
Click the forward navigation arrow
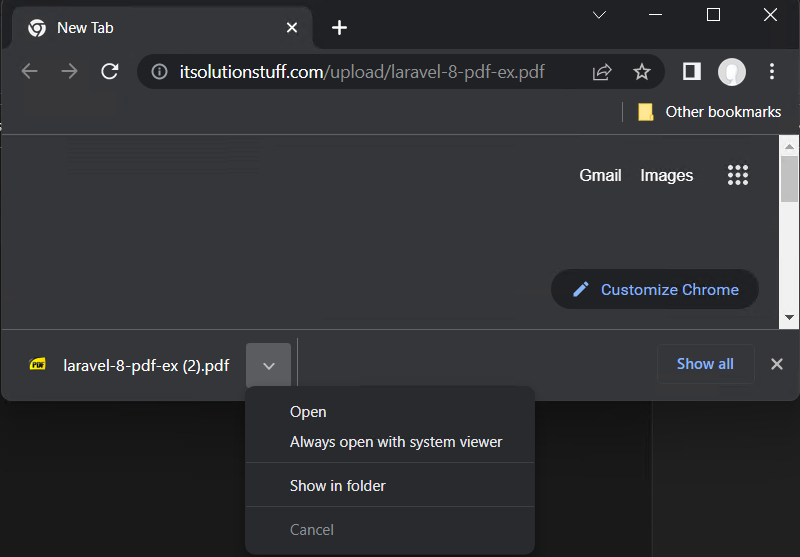pos(69,71)
